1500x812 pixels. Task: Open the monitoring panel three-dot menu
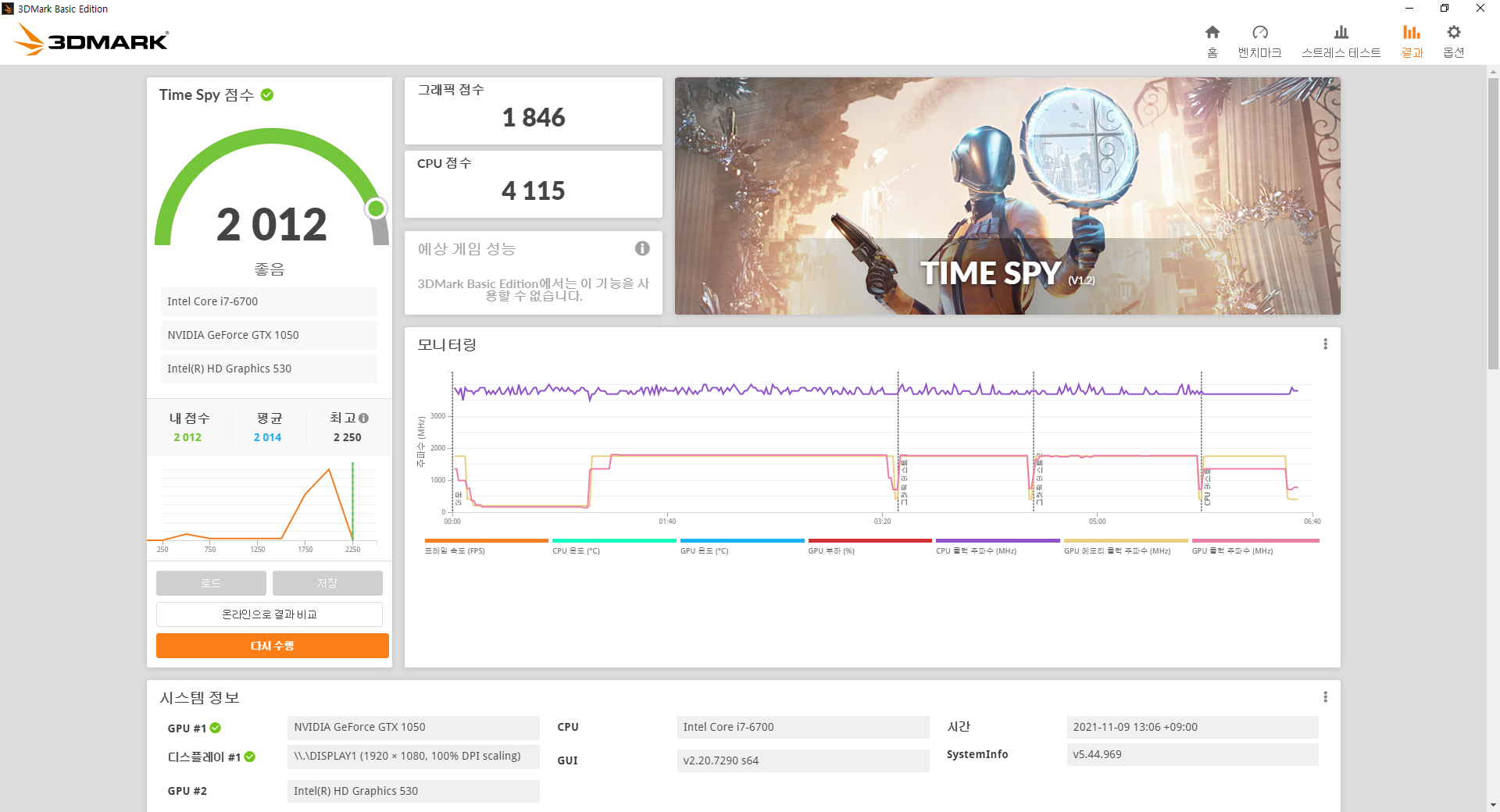(1325, 344)
